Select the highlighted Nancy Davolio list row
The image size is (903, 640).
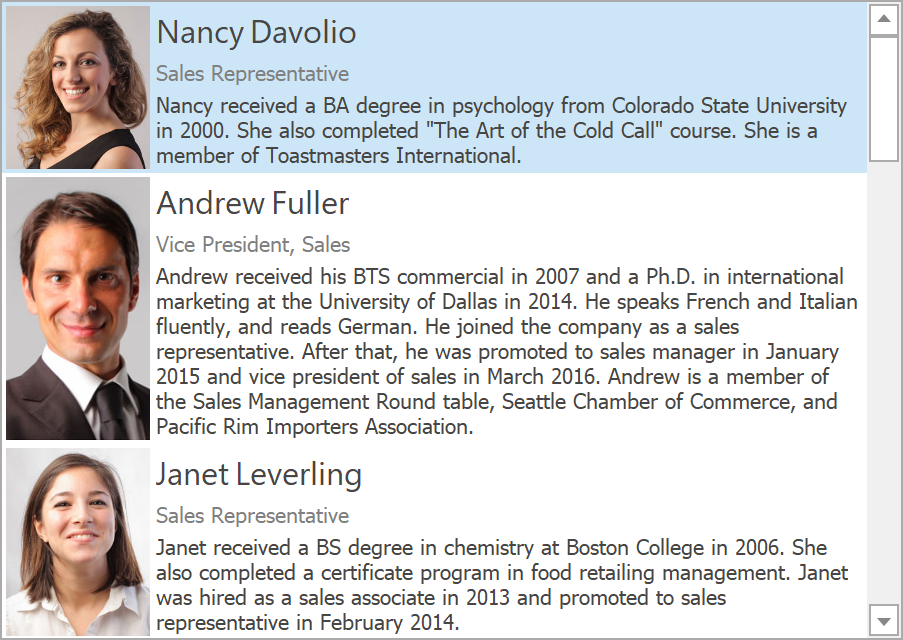pyautogui.click(x=700, y=40)
